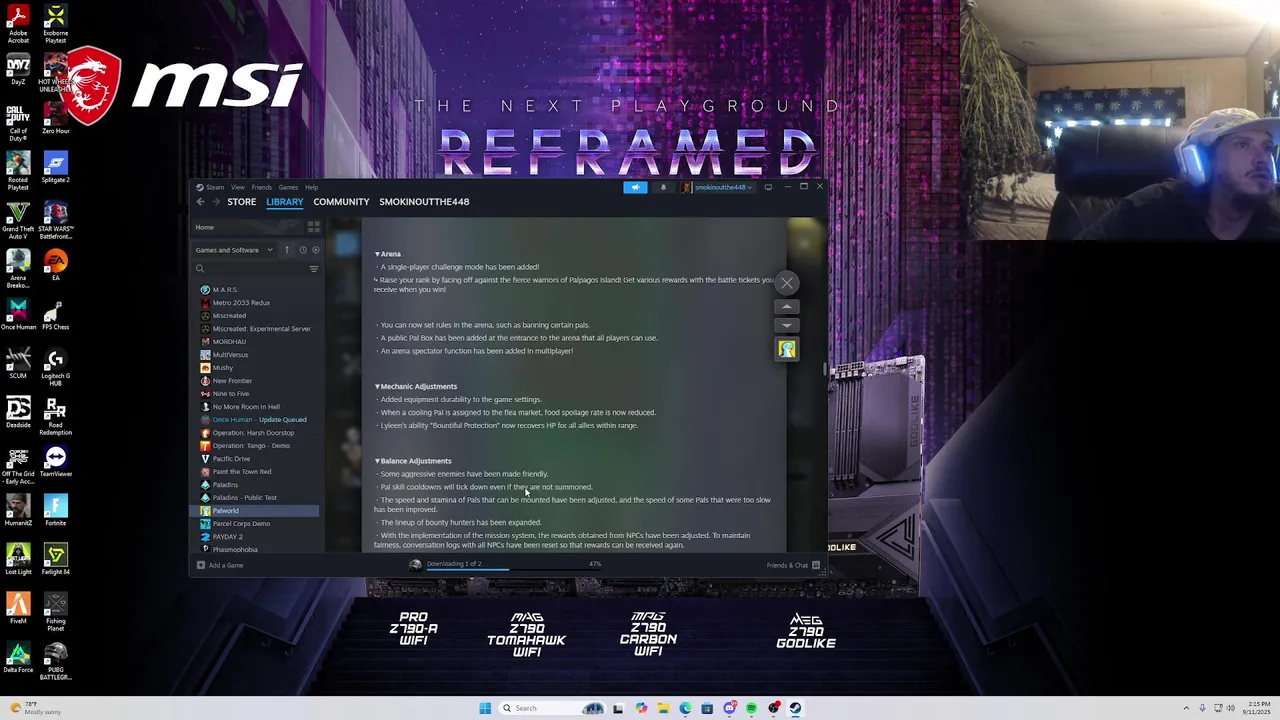
Task: Open FiveM desktop shortcut
Action: coord(18,609)
